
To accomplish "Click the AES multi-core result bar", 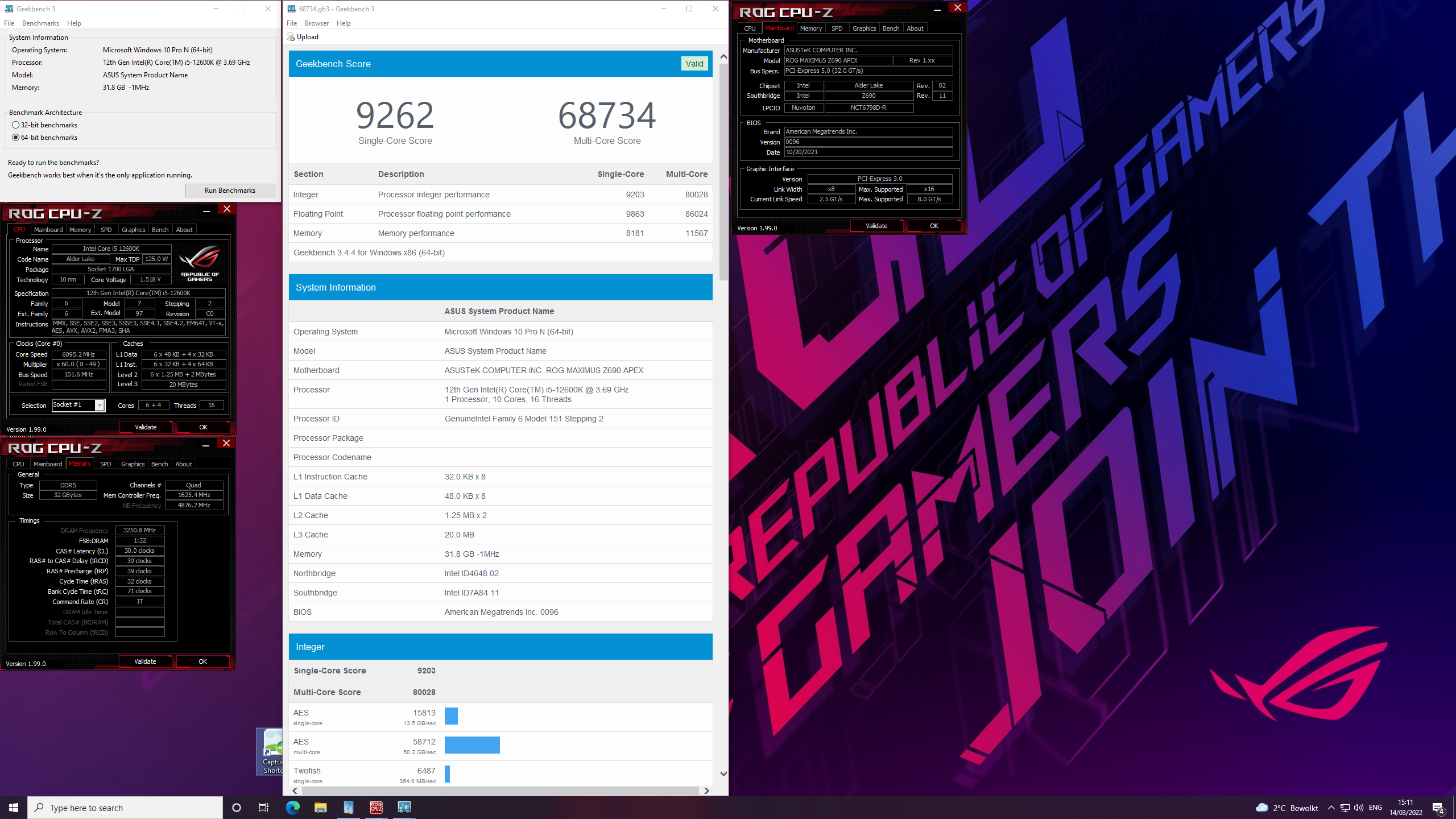I will point(472,745).
